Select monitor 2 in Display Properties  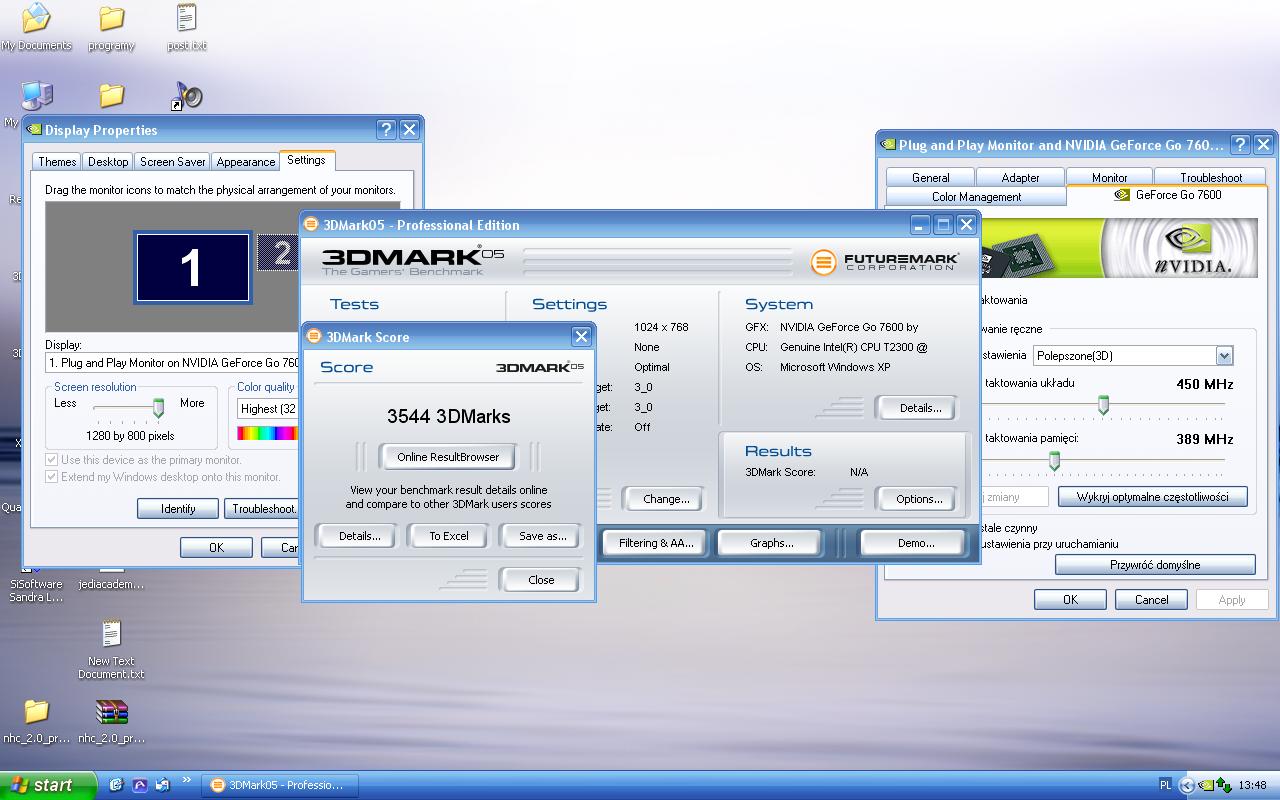(278, 252)
